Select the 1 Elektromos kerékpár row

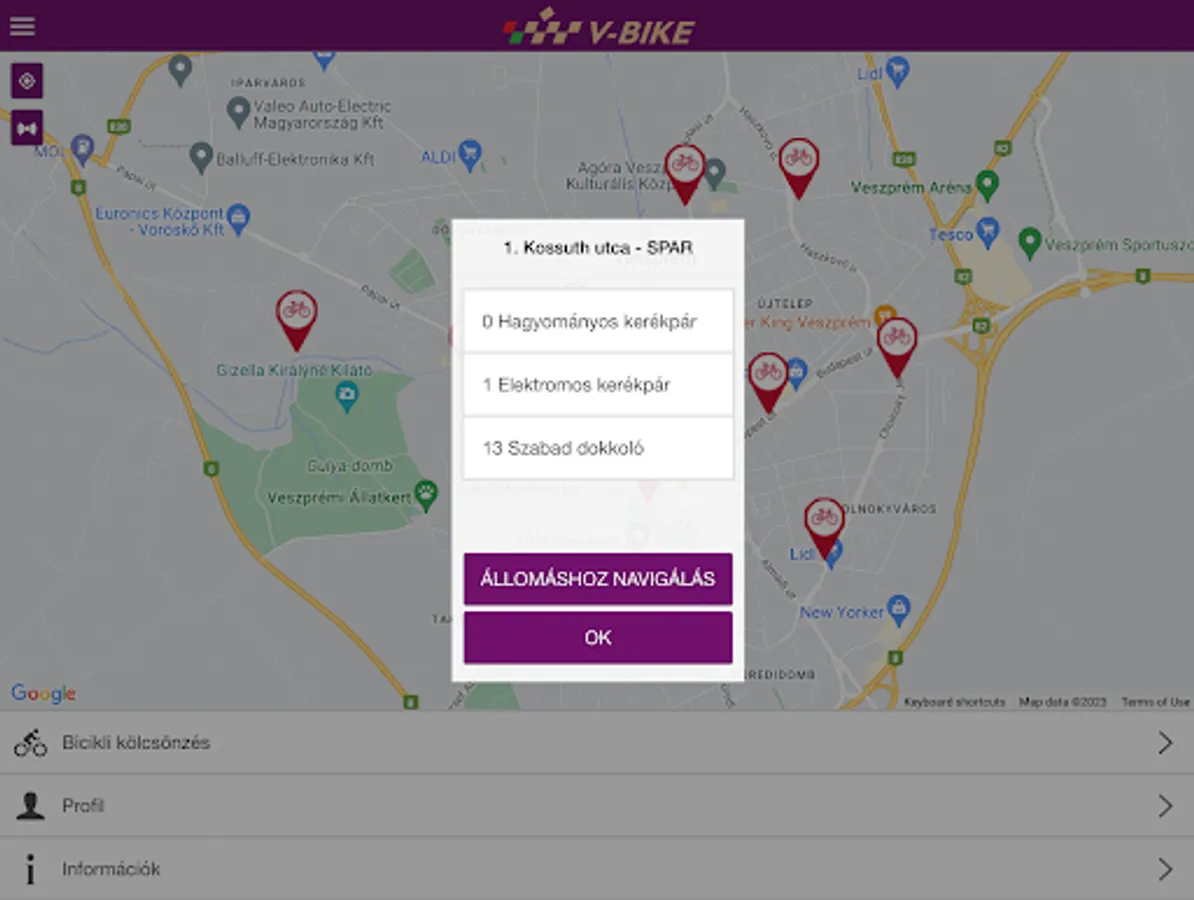(598, 385)
